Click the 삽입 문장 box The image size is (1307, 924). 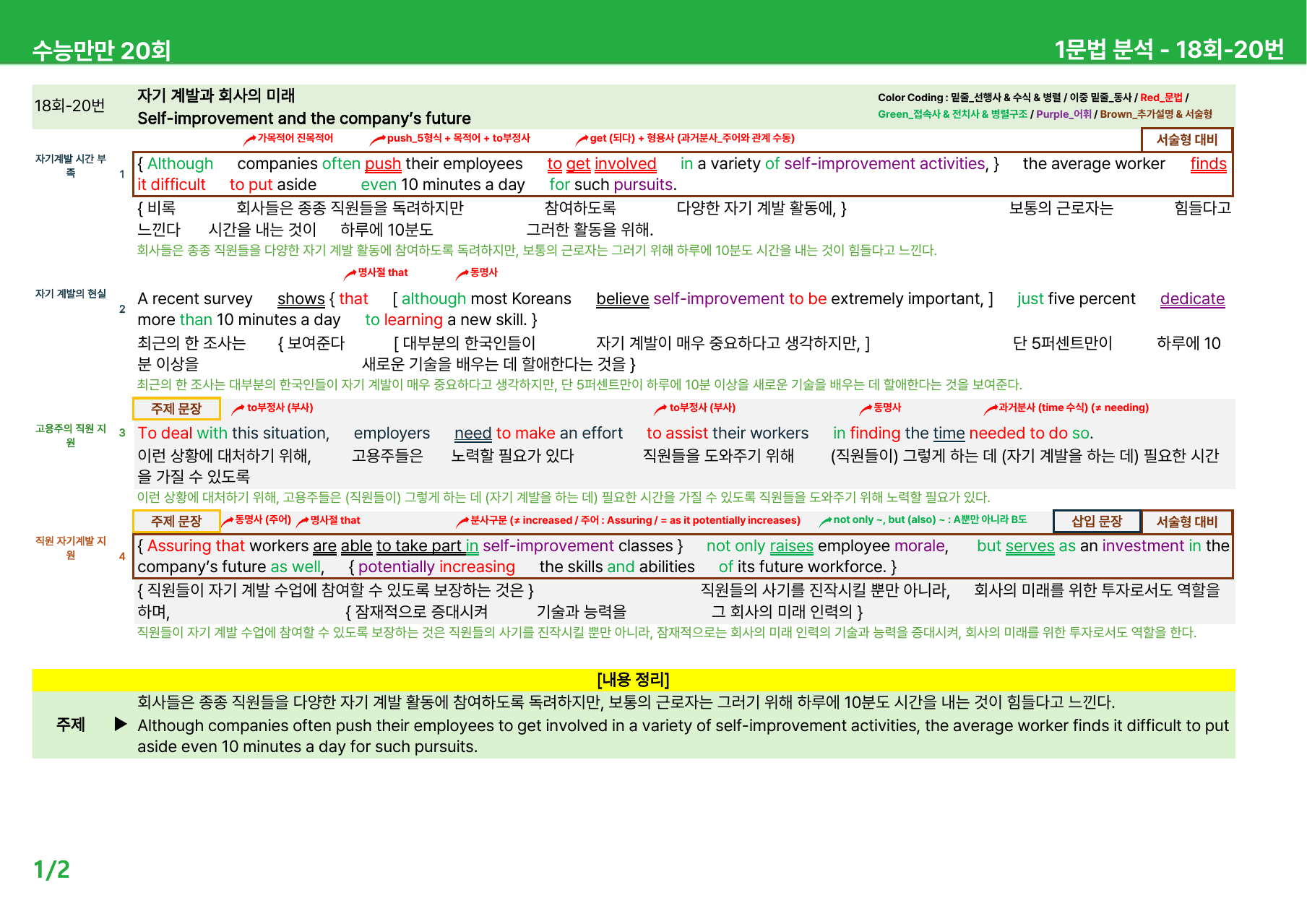(x=1096, y=522)
